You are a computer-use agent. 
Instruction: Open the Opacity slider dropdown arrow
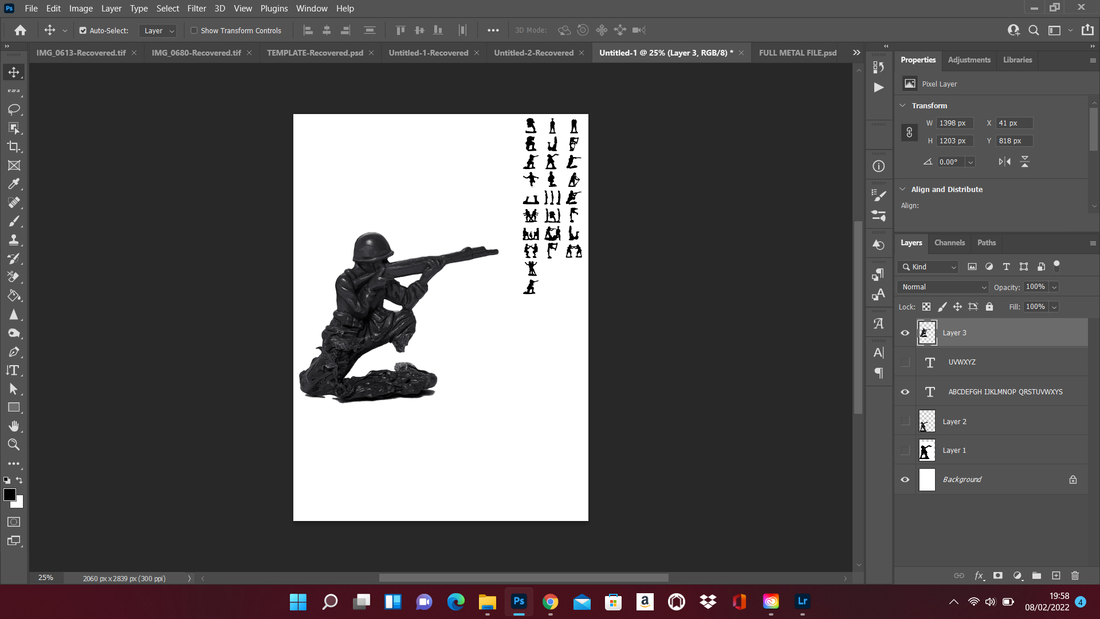pos(1054,287)
